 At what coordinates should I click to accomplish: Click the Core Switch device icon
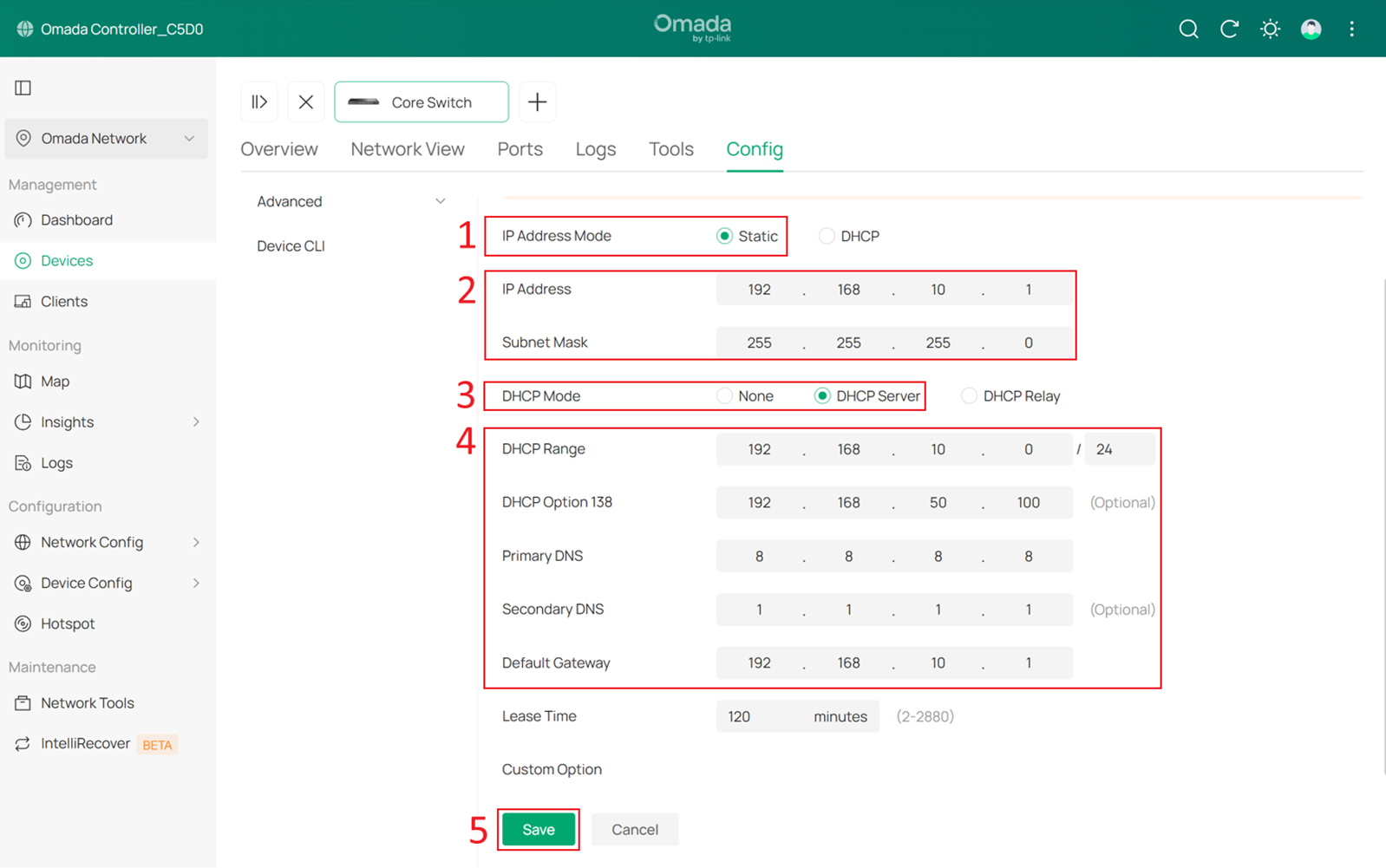point(363,102)
